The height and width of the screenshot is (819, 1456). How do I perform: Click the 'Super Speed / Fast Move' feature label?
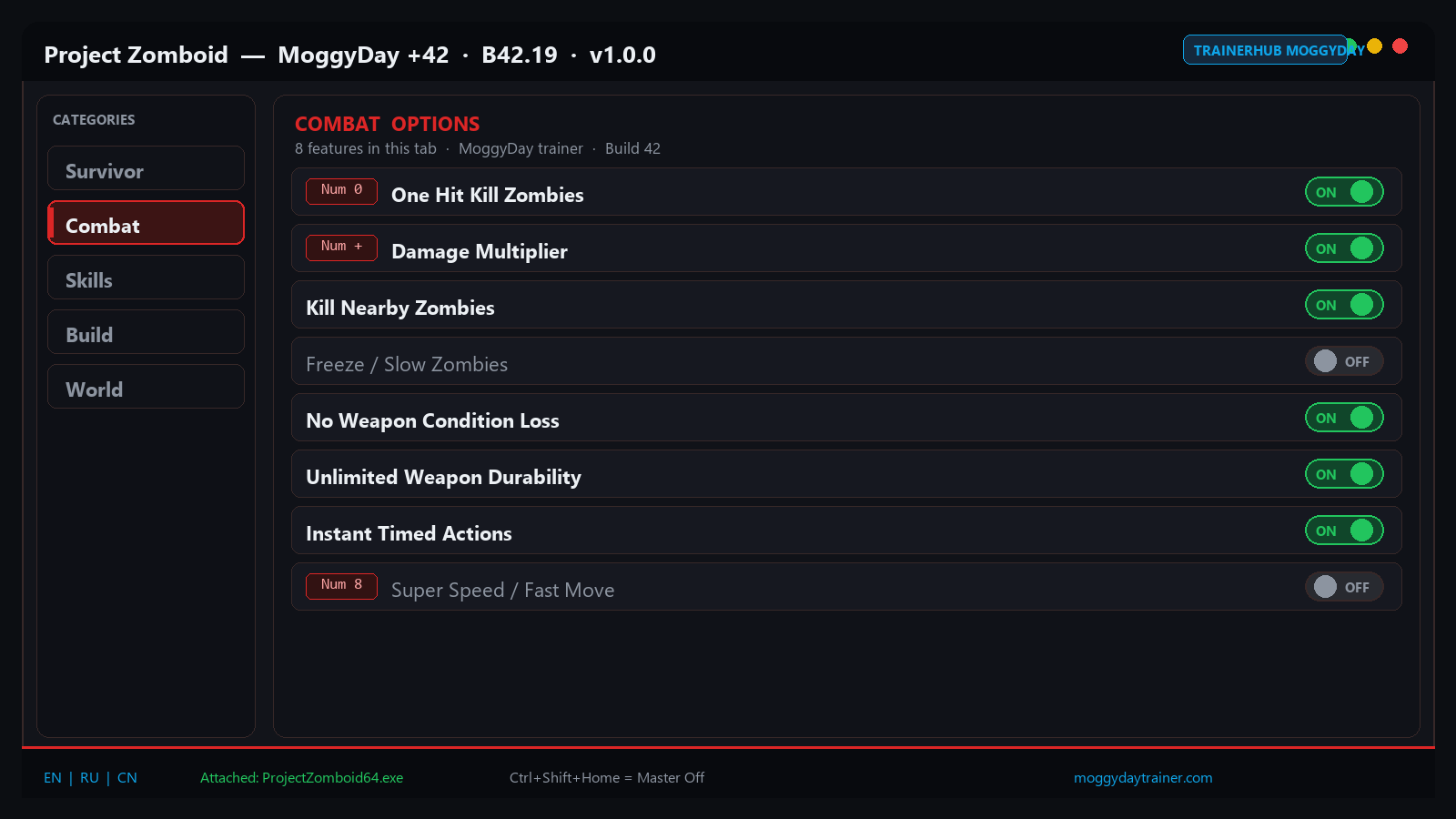point(502,590)
